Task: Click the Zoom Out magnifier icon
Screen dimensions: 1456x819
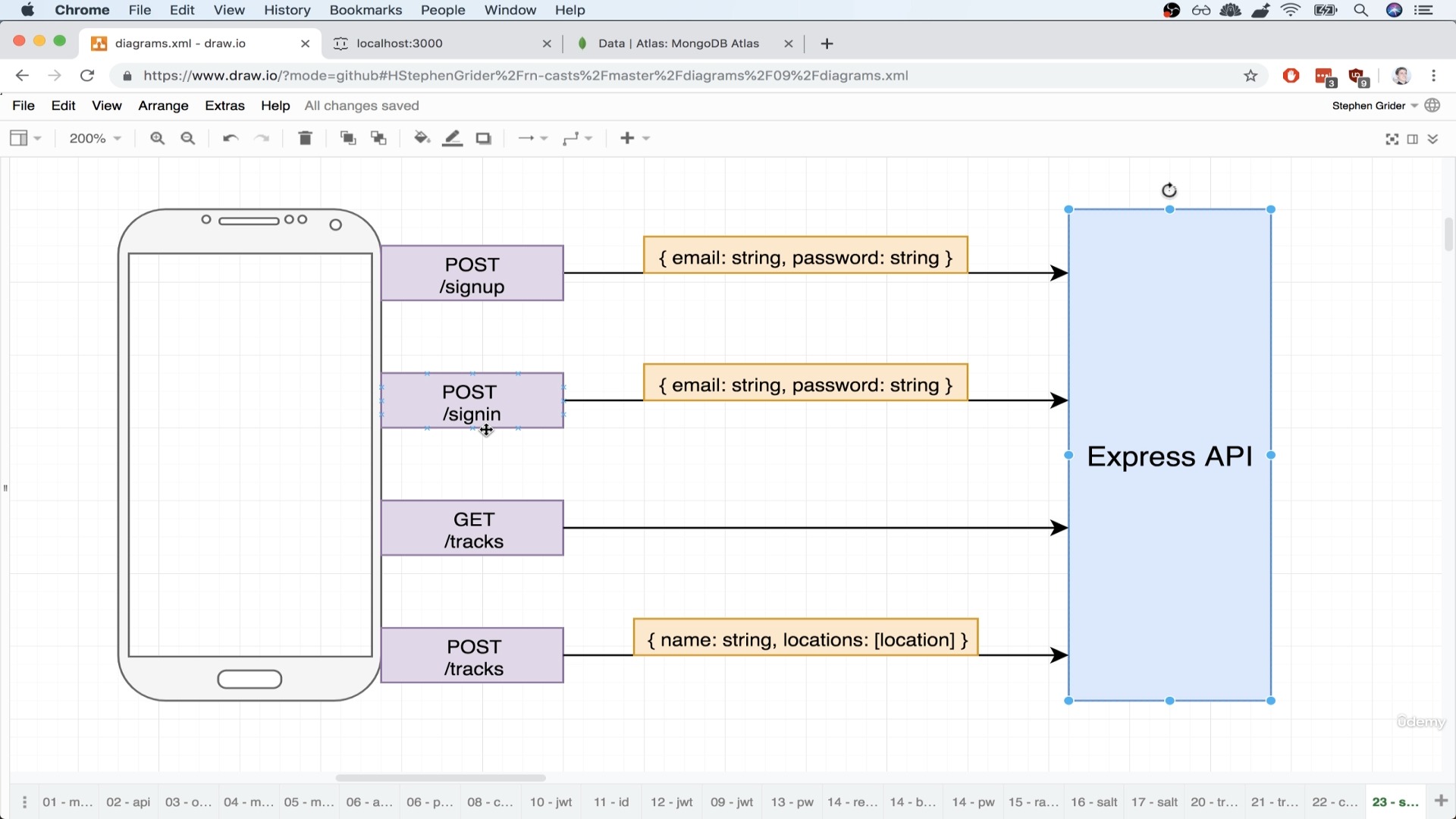Action: coord(188,138)
